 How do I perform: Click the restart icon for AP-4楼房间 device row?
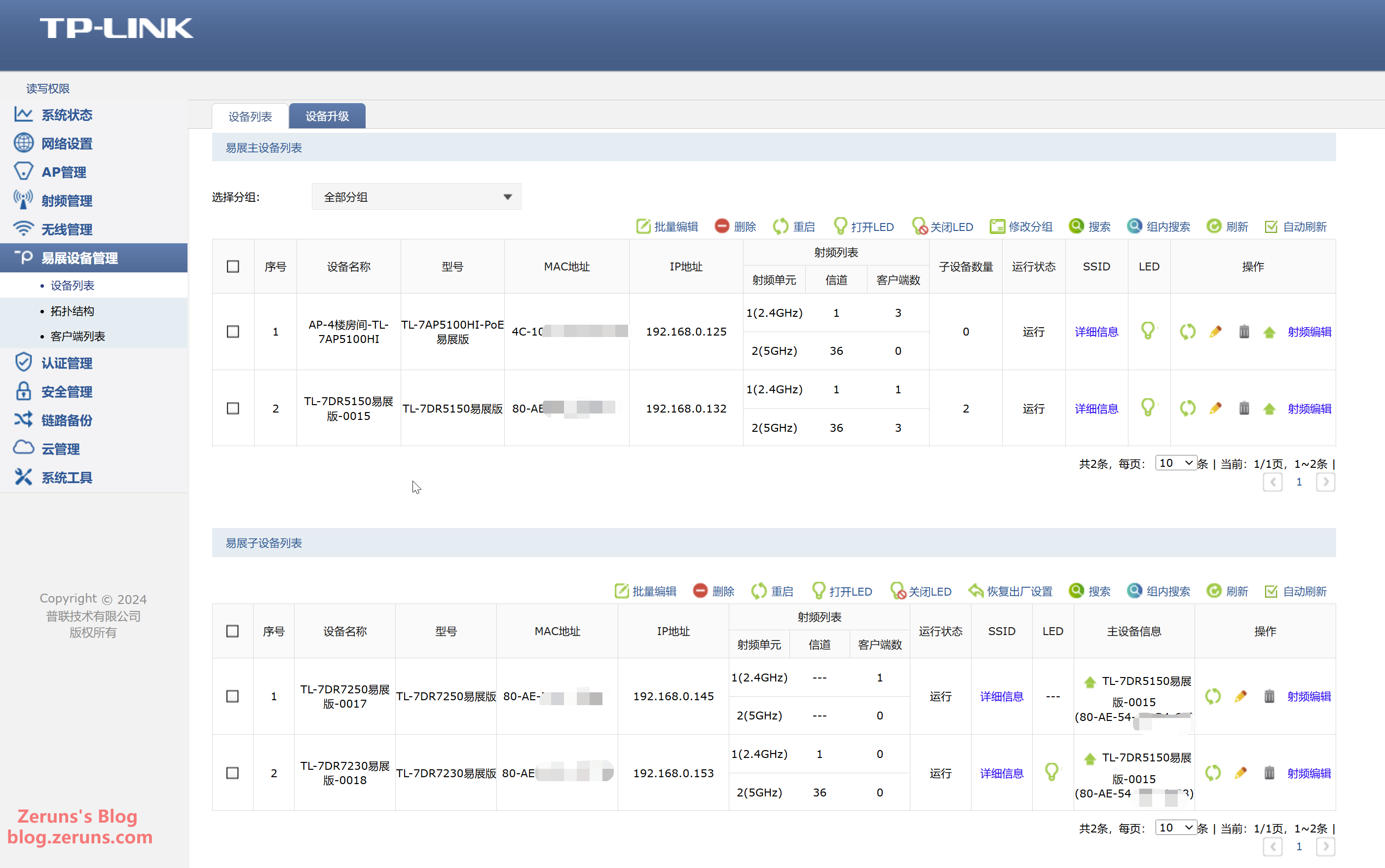[x=1187, y=332]
